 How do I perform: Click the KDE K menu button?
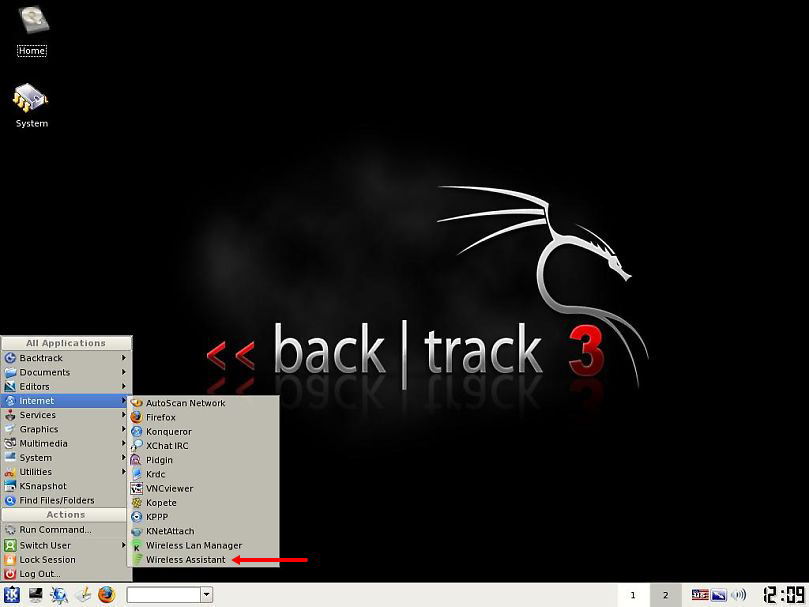pos(11,595)
